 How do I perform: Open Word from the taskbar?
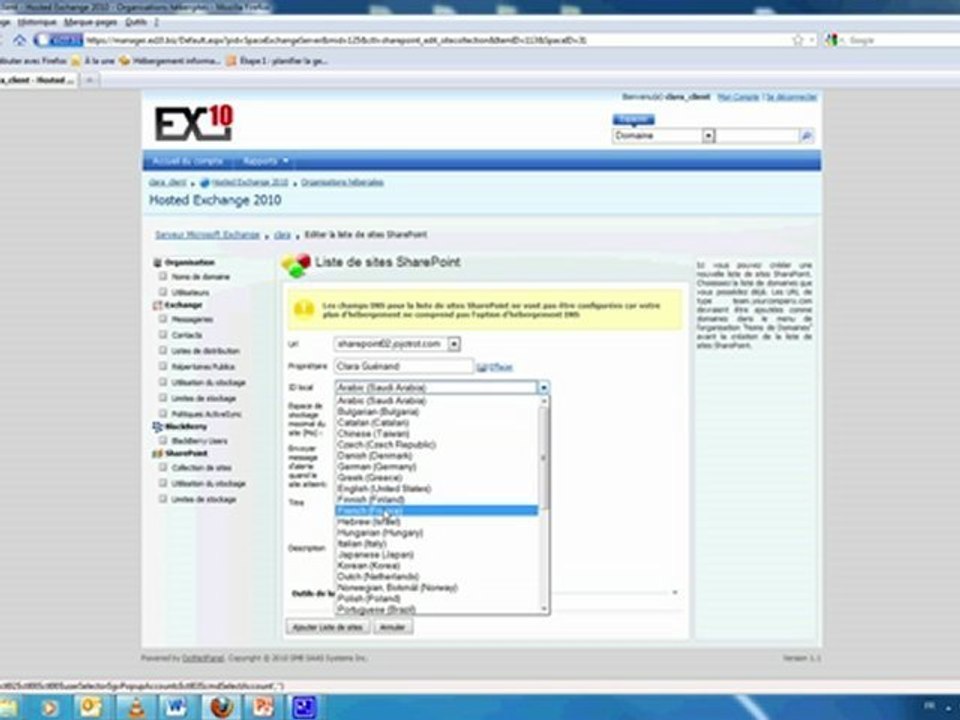[177, 707]
